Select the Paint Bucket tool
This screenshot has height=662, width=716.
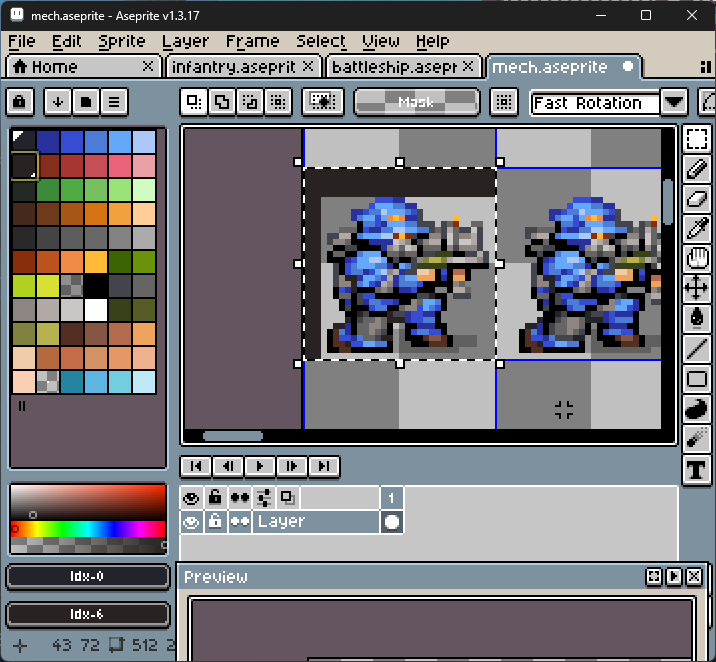pyautogui.click(x=697, y=318)
